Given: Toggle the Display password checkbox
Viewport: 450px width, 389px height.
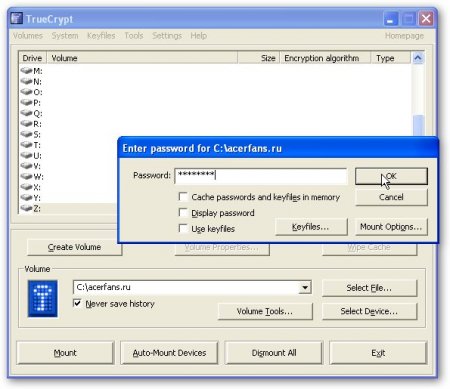Looking at the screenshot, I should click(x=183, y=212).
